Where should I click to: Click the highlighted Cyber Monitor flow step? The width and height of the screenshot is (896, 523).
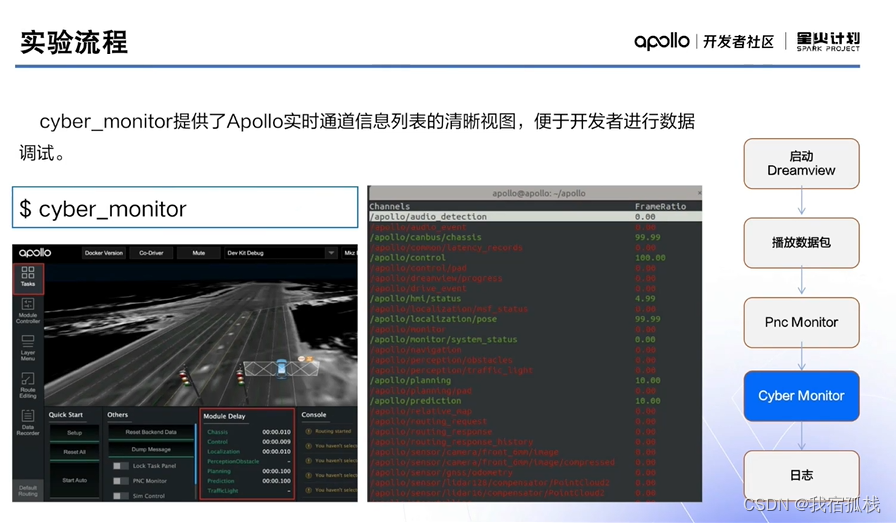pyautogui.click(x=801, y=396)
